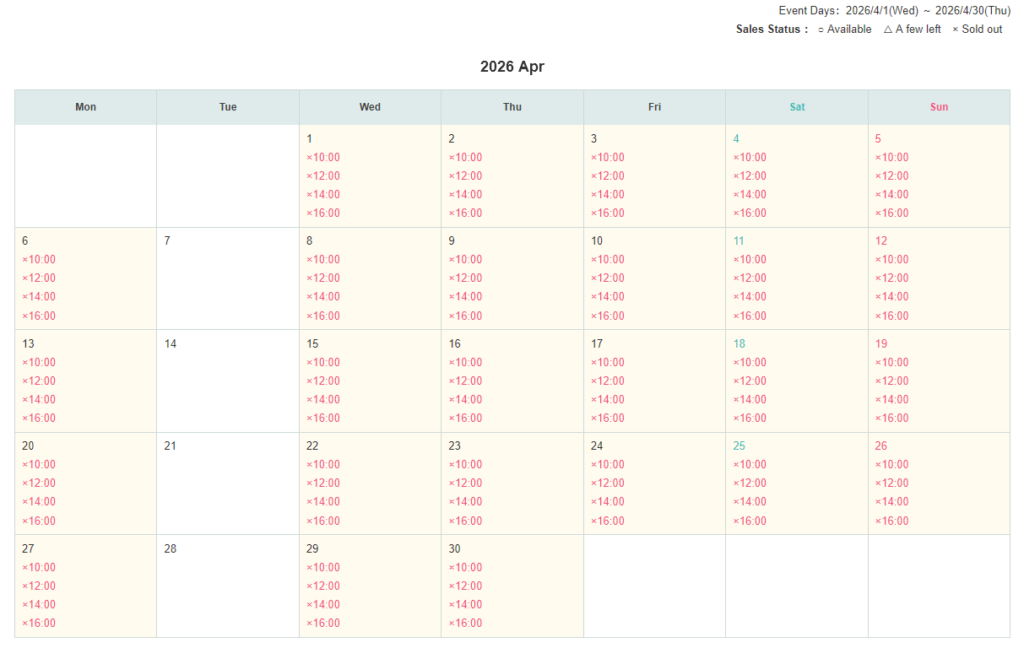Select 14:00 on Sunday April 26

pos(891,501)
